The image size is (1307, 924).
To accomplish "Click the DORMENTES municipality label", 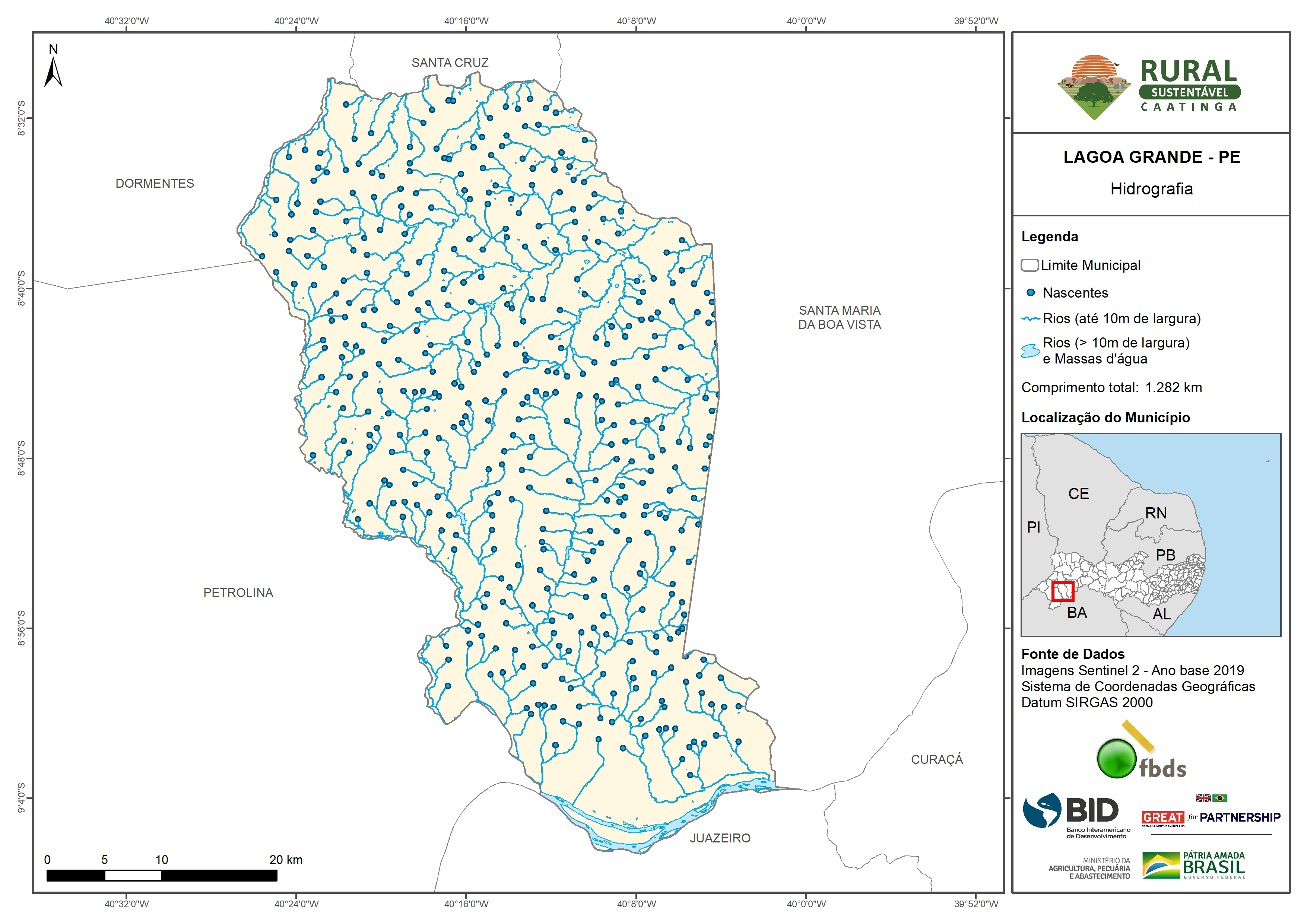I will point(155,183).
